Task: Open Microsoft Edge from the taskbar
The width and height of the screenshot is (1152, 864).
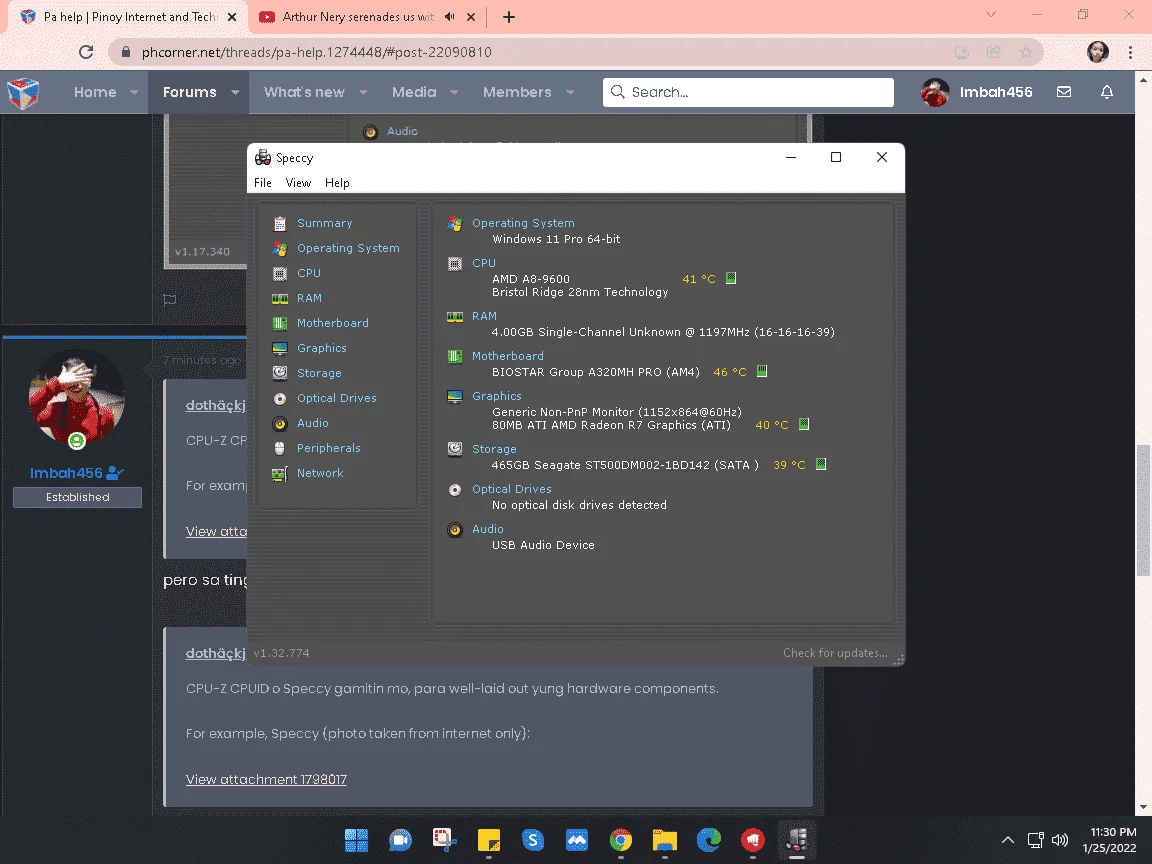Action: tap(709, 840)
